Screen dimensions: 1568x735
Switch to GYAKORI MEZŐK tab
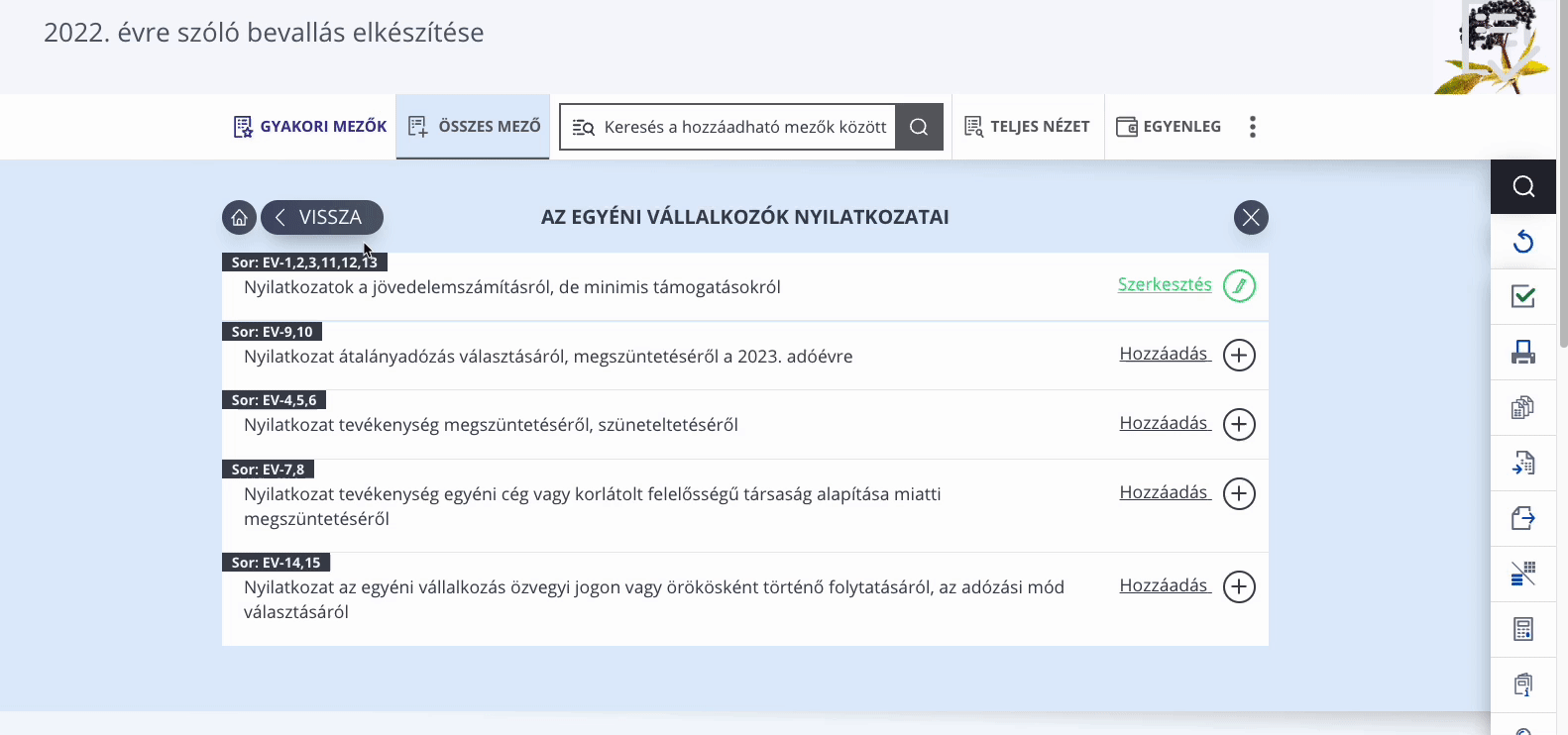(310, 127)
